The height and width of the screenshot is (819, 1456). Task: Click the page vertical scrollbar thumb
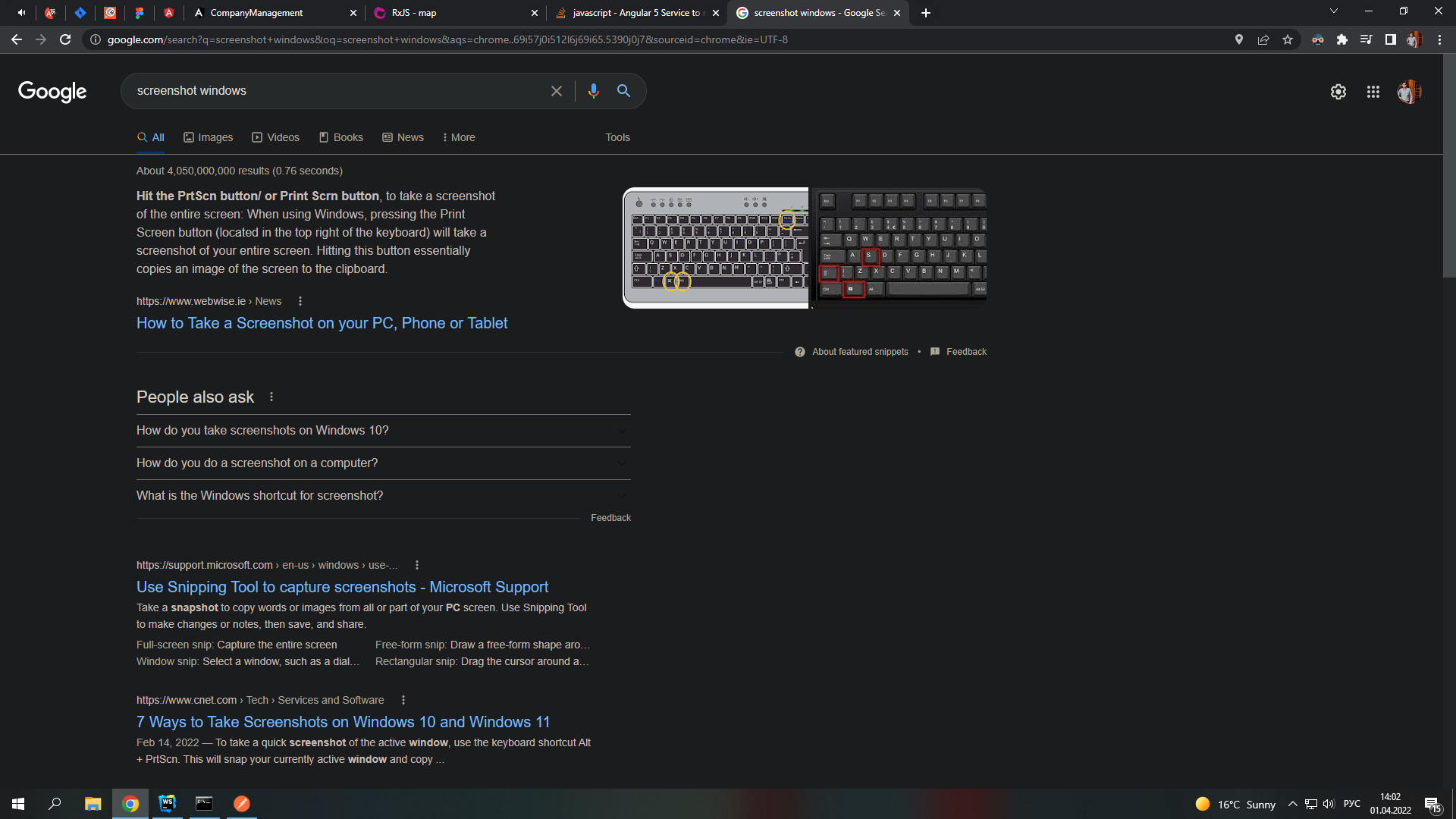point(1449,165)
